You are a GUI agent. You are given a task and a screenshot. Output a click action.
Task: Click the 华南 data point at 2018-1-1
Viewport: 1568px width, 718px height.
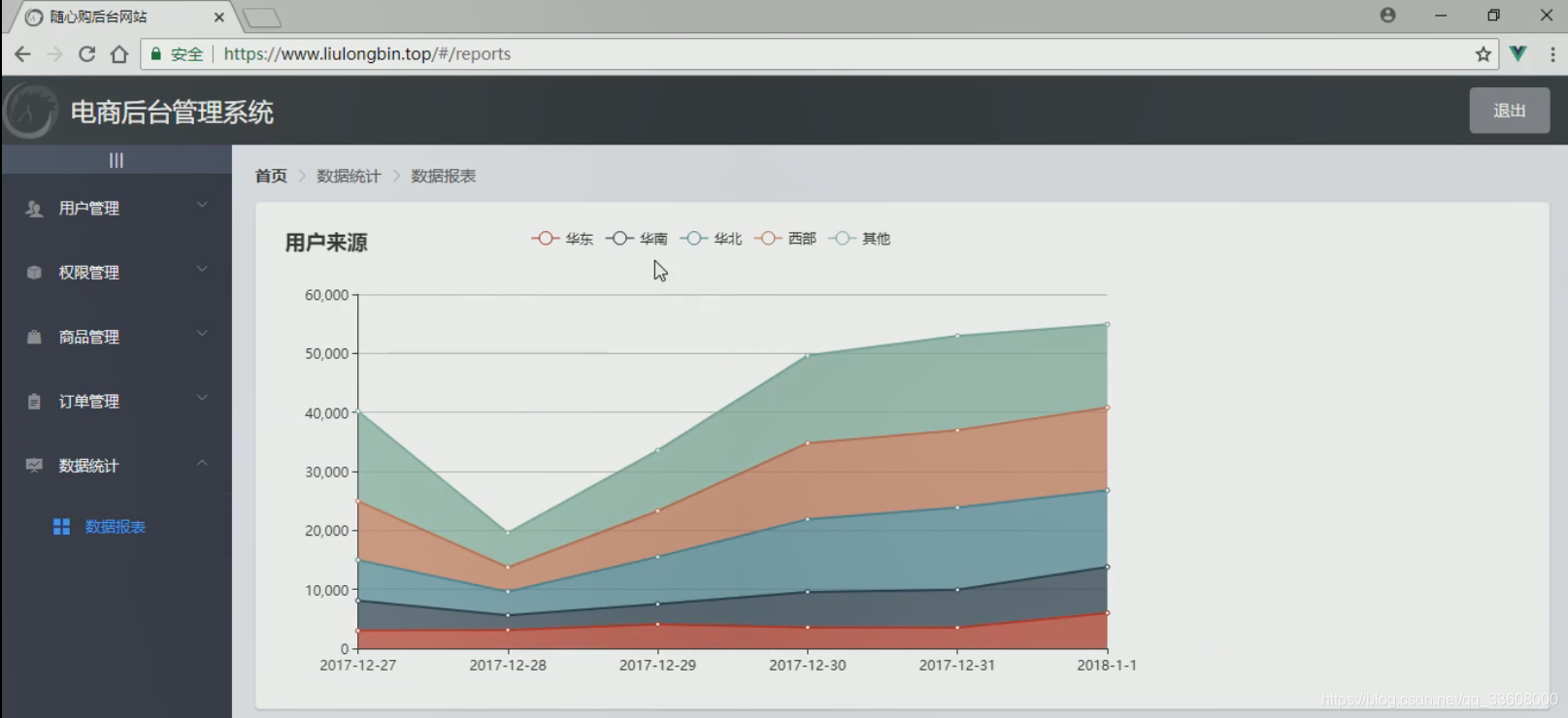pyautogui.click(x=1107, y=568)
